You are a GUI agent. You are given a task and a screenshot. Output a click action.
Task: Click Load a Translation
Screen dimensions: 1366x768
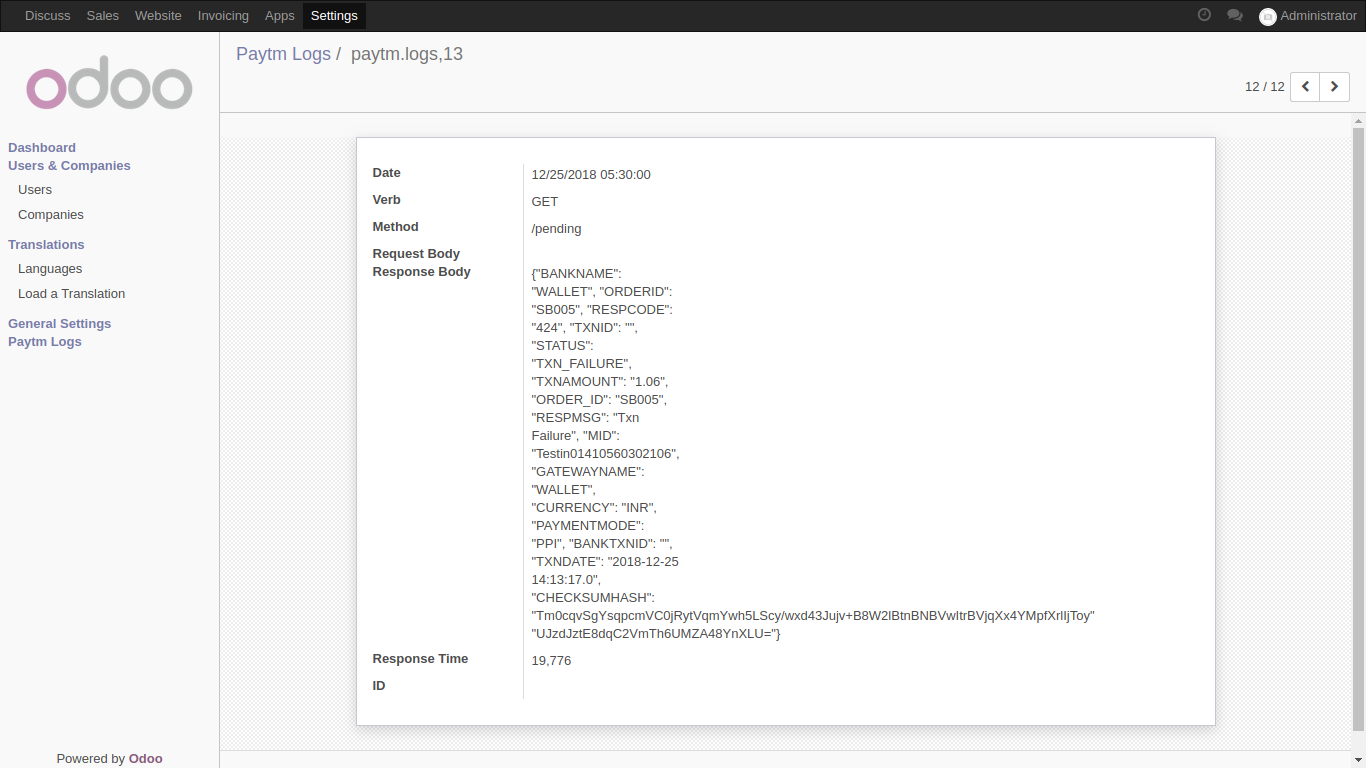(x=71, y=293)
